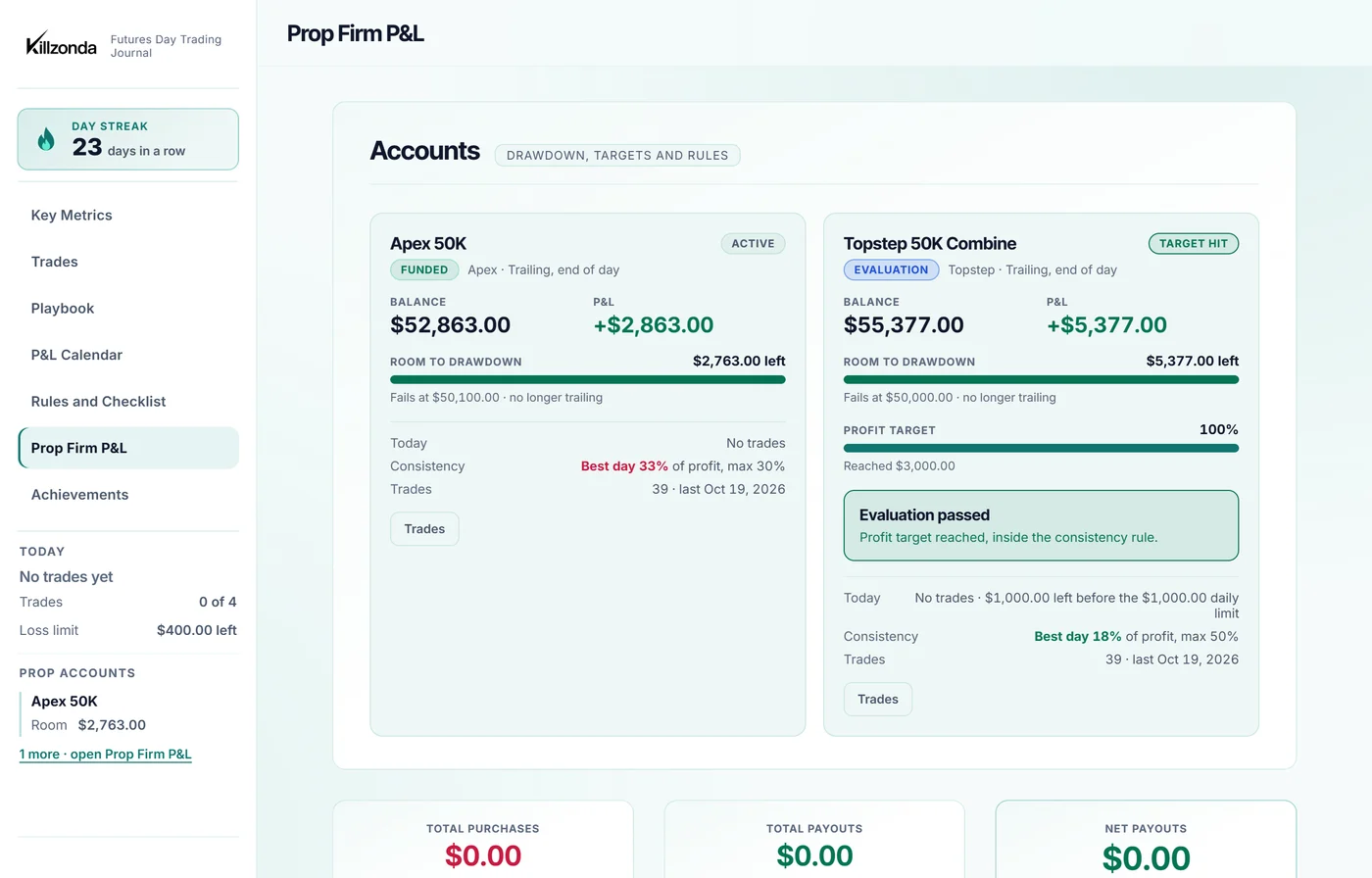Viewport: 1372px width, 878px height.
Task: Select Prop Firm P&L nav item
Action: 128,448
